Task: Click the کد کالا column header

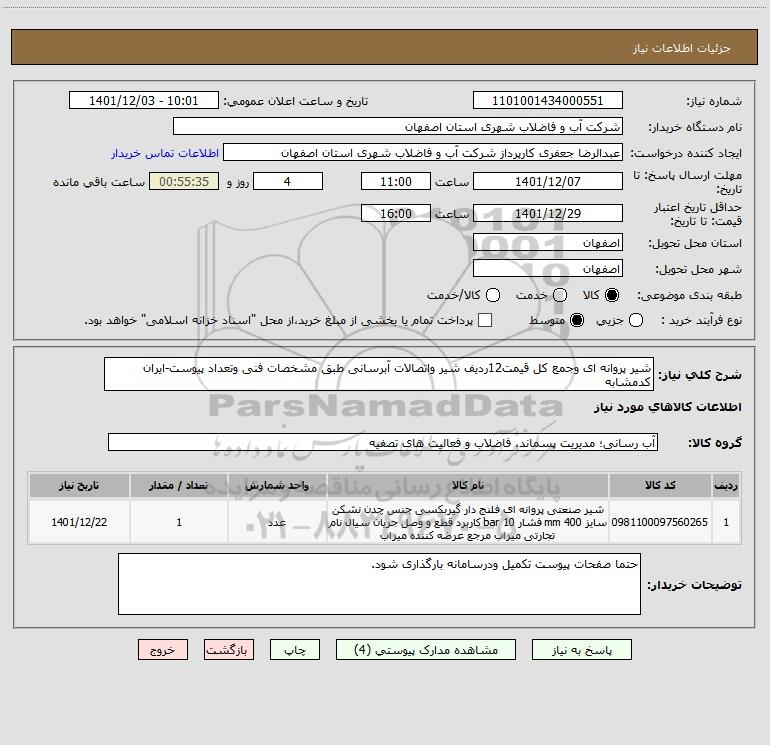Action: point(660,485)
